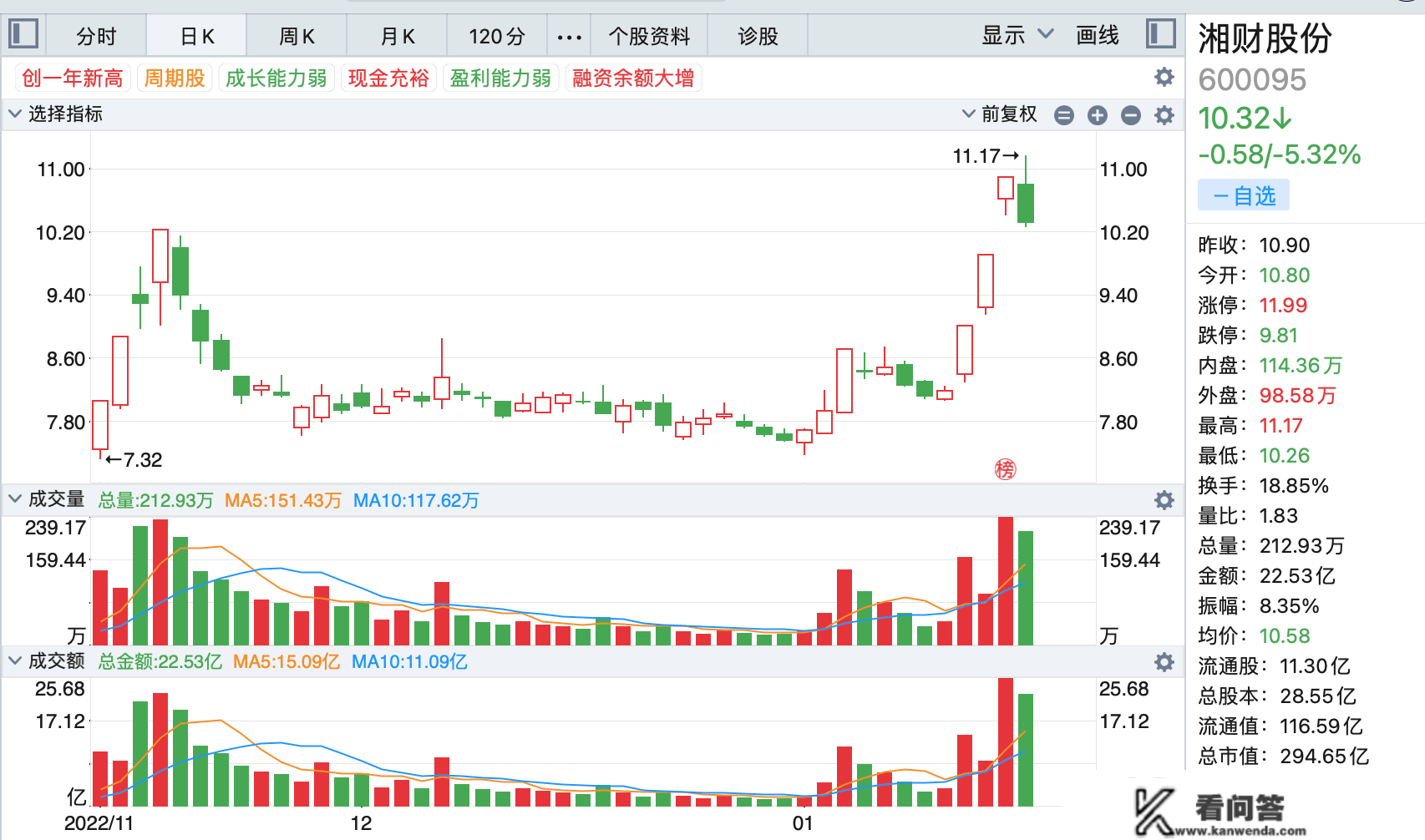
Task: Click the 7.32 low price marker
Action: click(x=134, y=460)
